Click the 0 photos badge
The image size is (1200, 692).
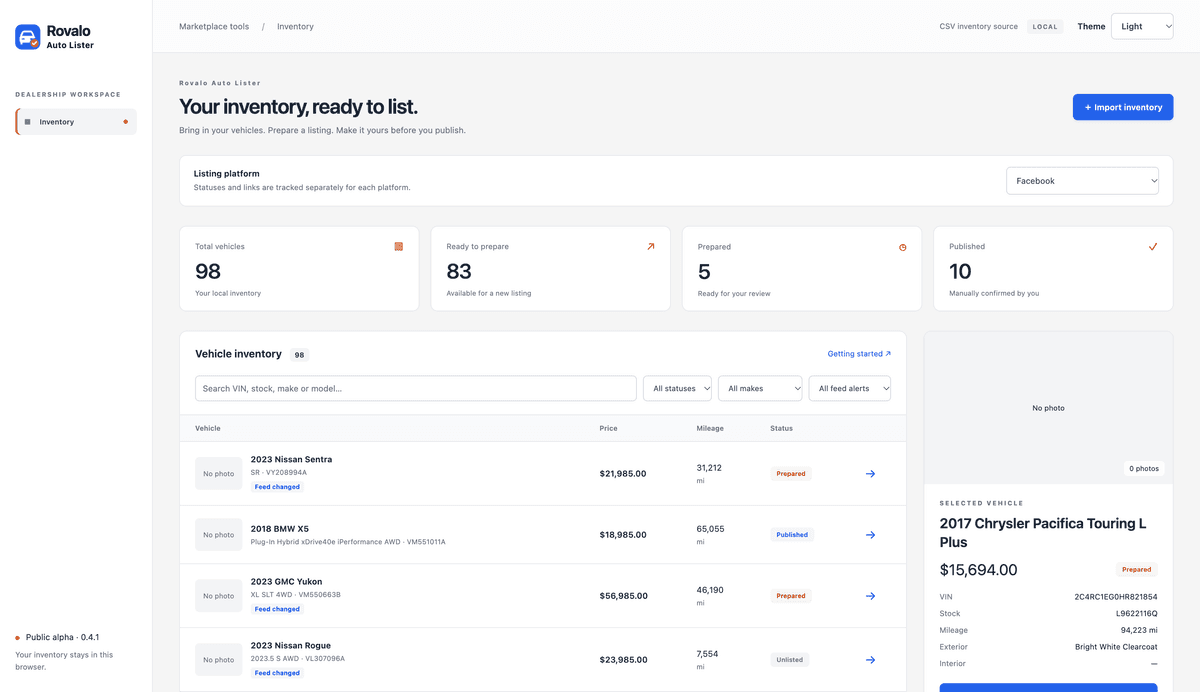click(1144, 469)
